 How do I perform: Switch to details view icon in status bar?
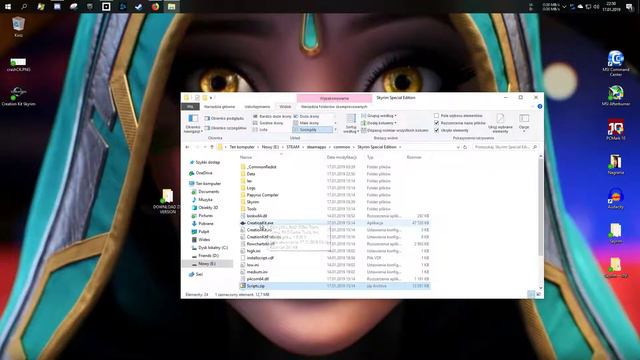(x=531, y=294)
